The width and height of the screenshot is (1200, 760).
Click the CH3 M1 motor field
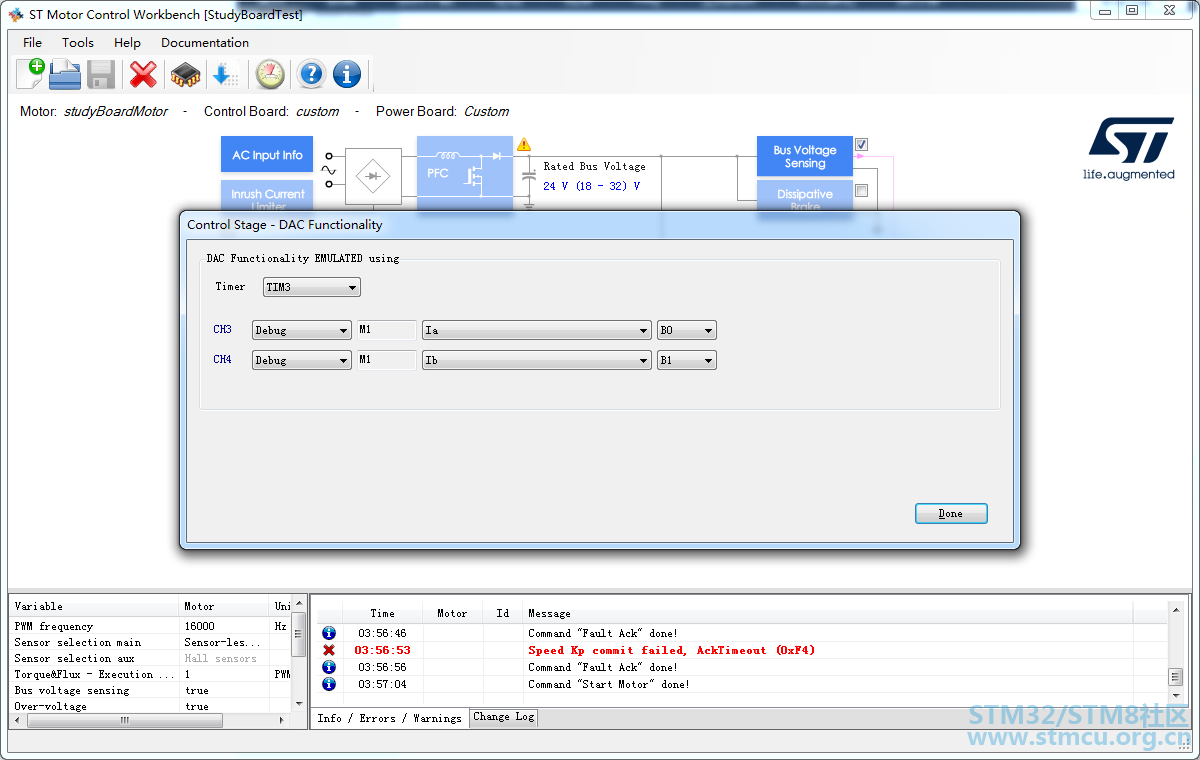(x=387, y=330)
